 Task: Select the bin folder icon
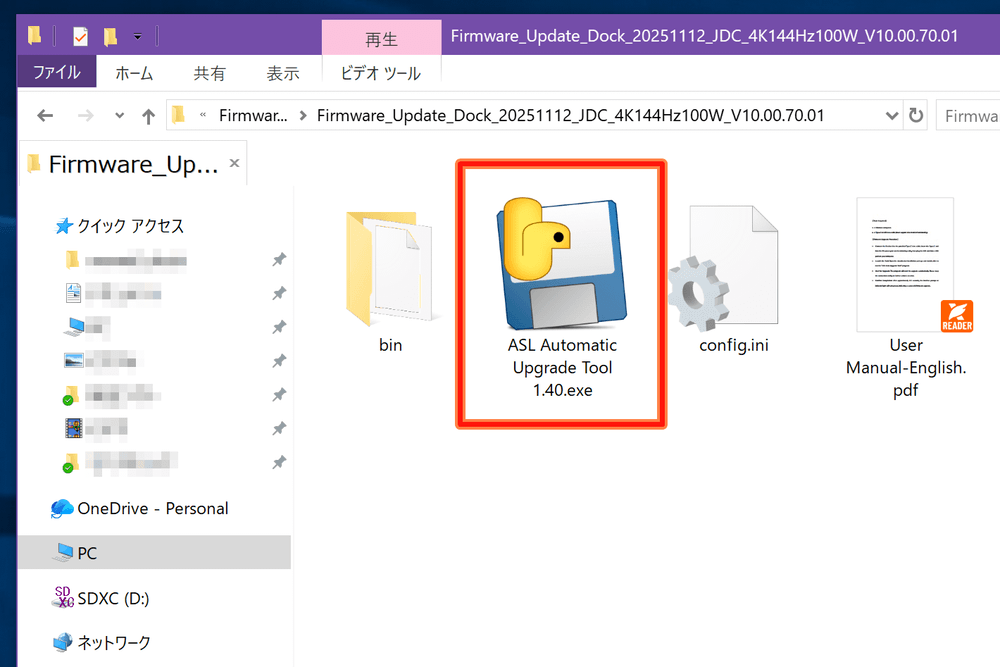pos(390,268)
